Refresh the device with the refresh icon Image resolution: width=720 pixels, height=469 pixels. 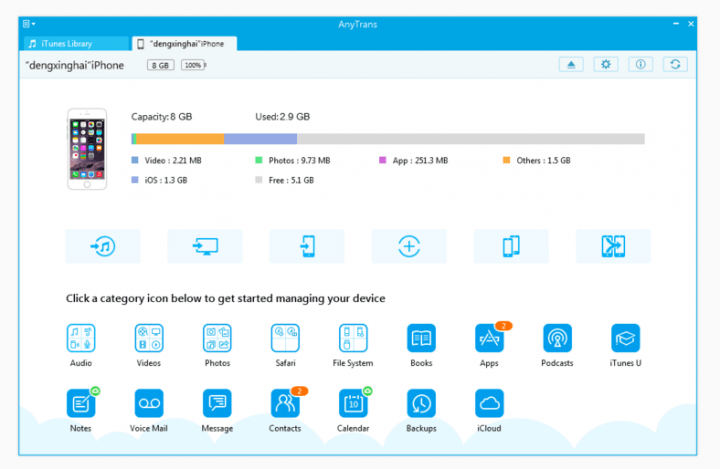675,64
